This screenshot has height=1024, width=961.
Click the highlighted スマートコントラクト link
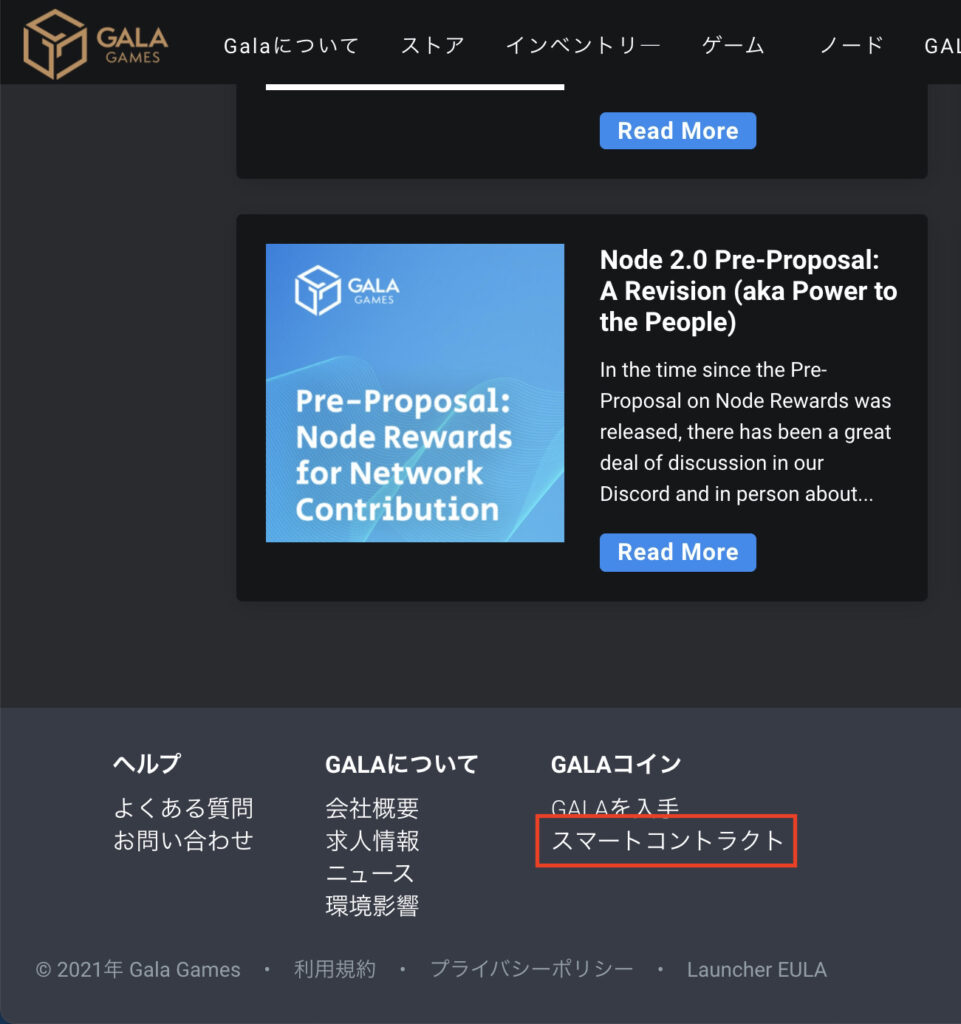coord(667,840)
